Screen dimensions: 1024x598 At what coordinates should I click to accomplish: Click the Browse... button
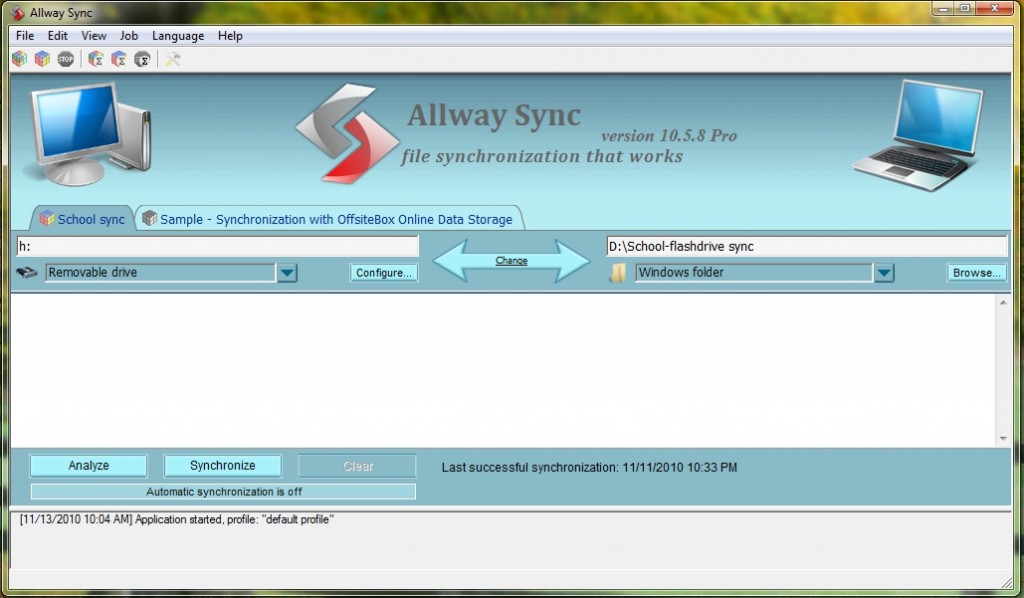pos(976,273)
